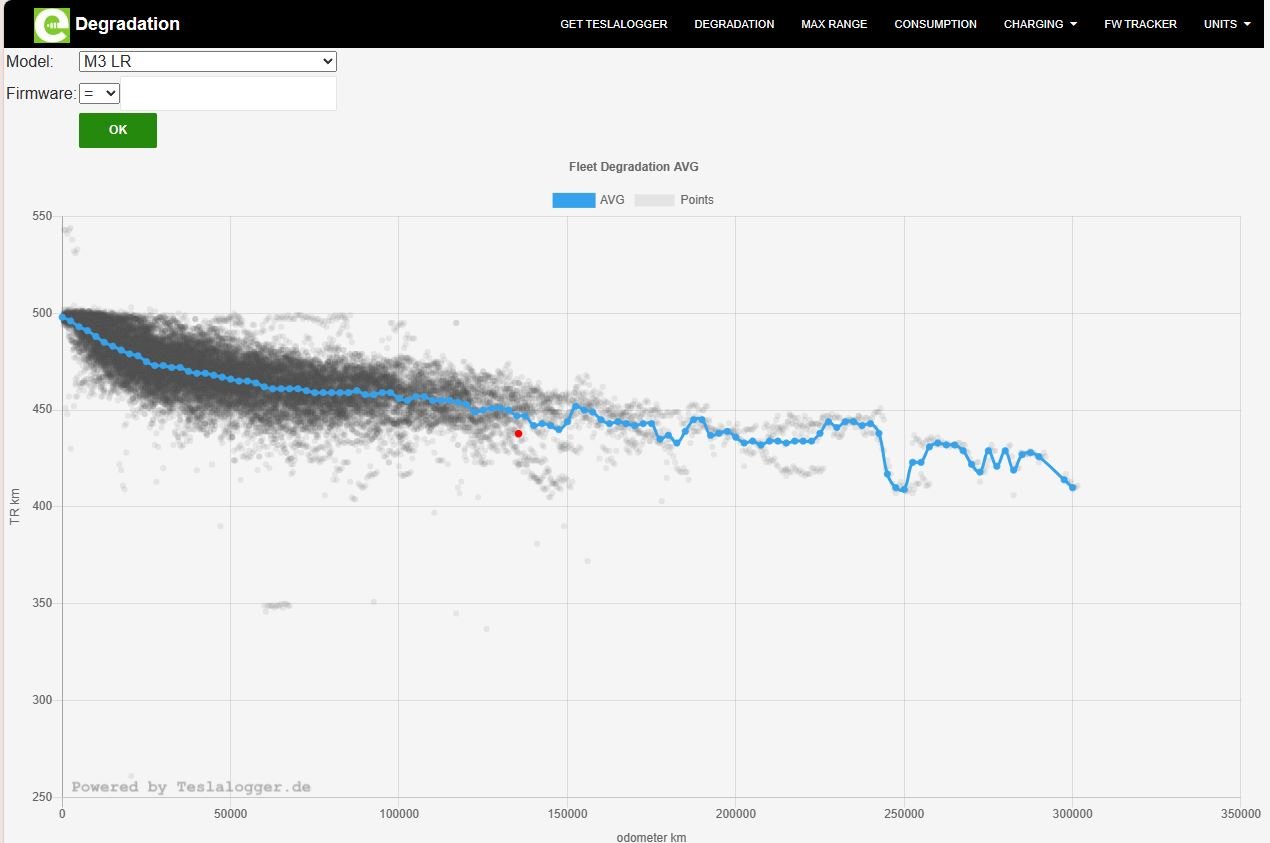Click the red highlighted data point
Viewport: 1270px width, 843px height.
518,433
